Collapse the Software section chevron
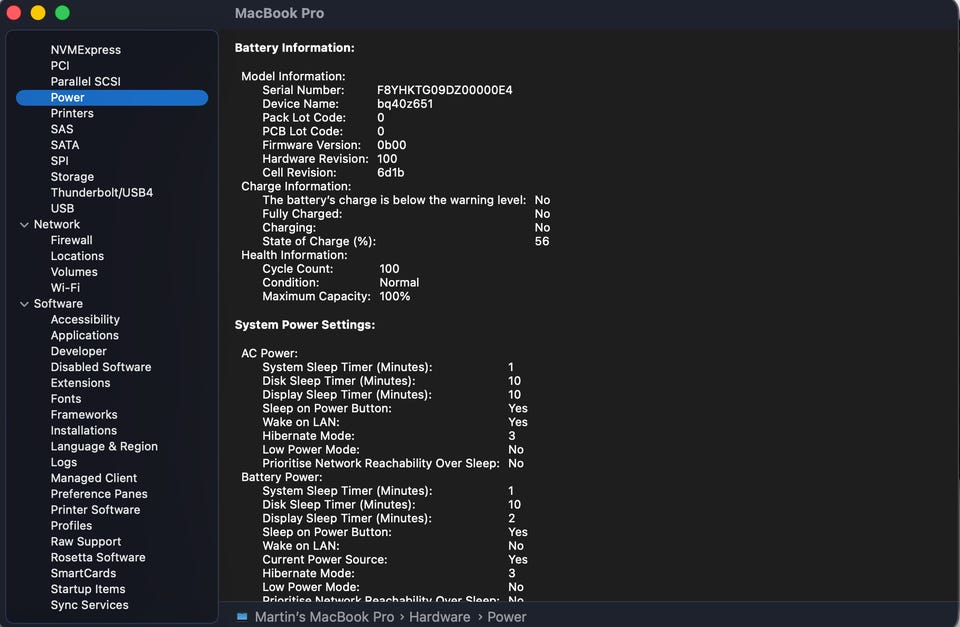960x627 pixels. pos(24,304)
